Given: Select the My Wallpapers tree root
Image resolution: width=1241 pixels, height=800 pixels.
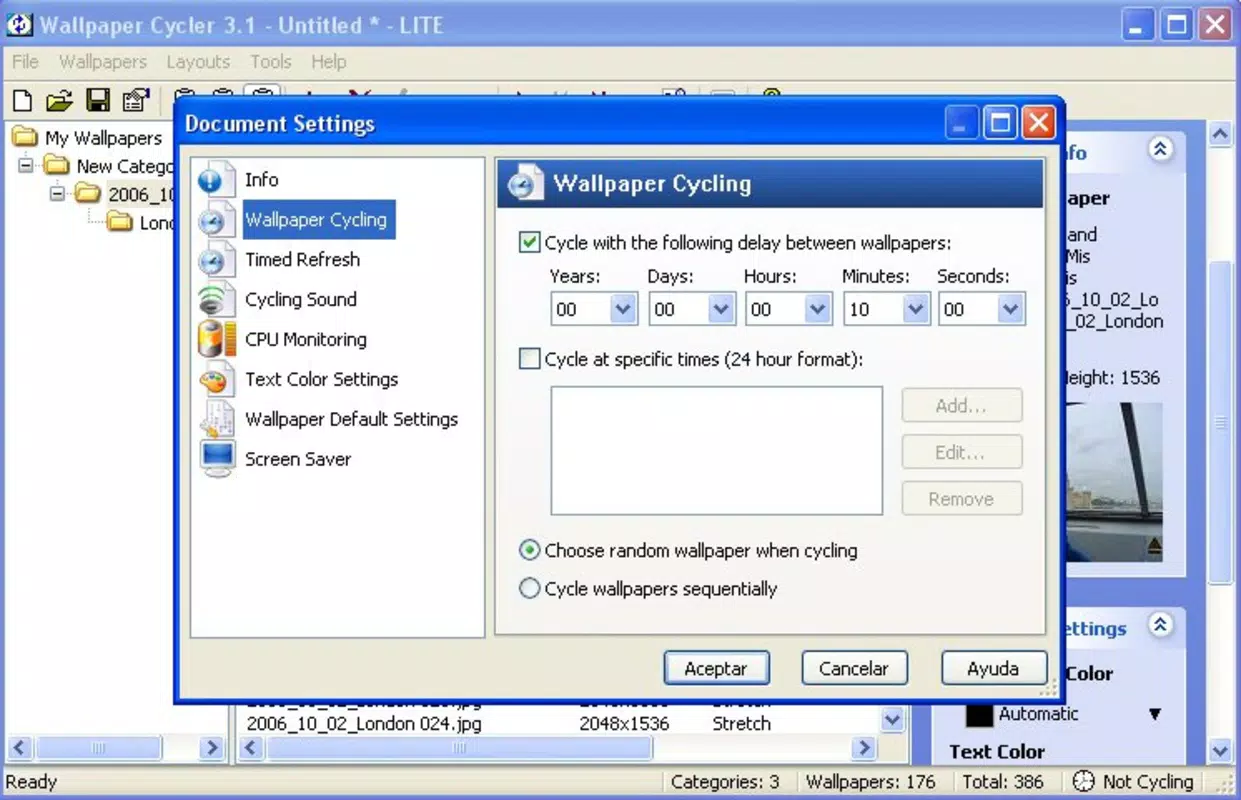Looking at the screenshot, I should click(103, 138).
